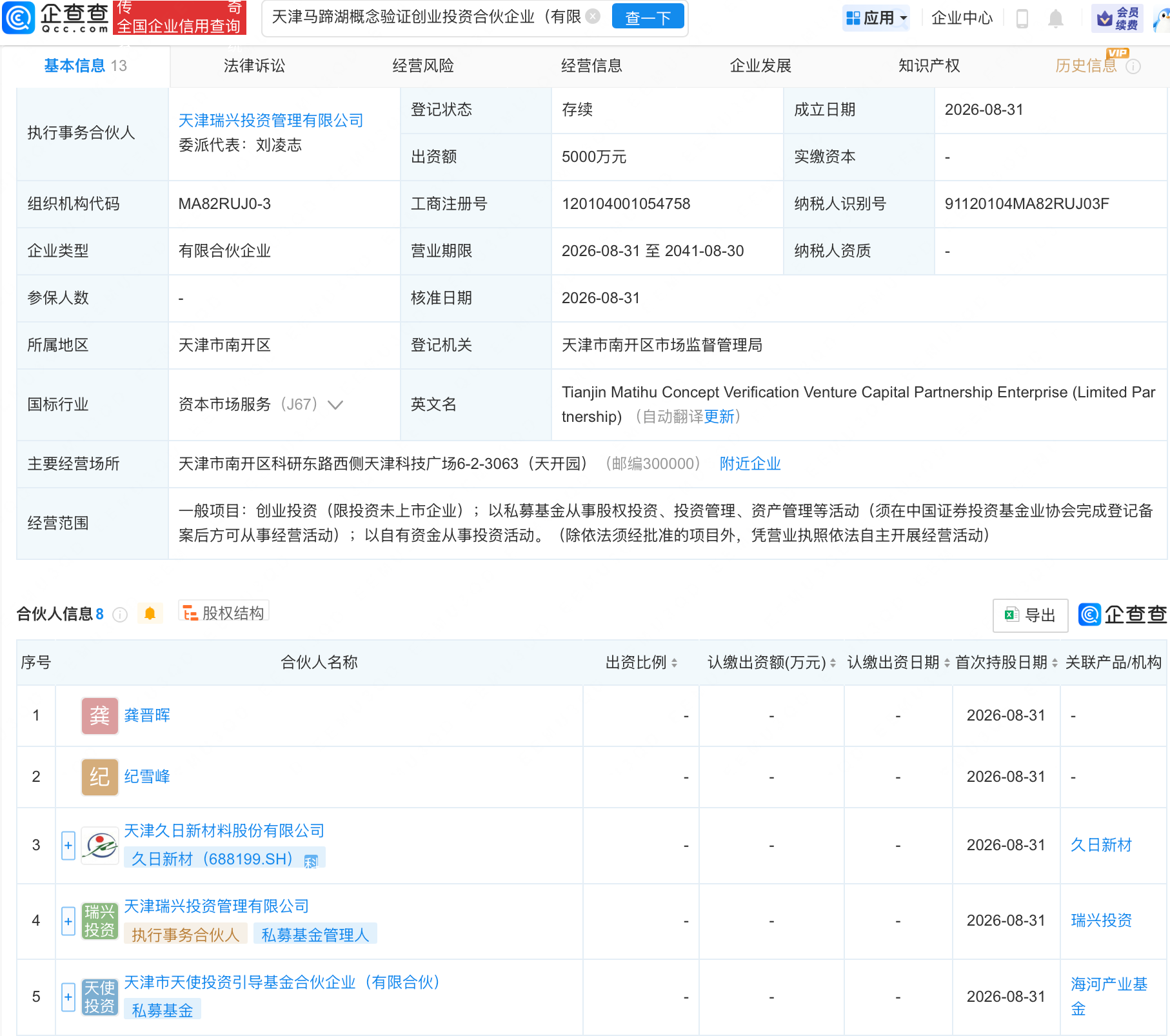
Task: Expand row for 天津市天使投资引导基金
Action: point(68,997)
